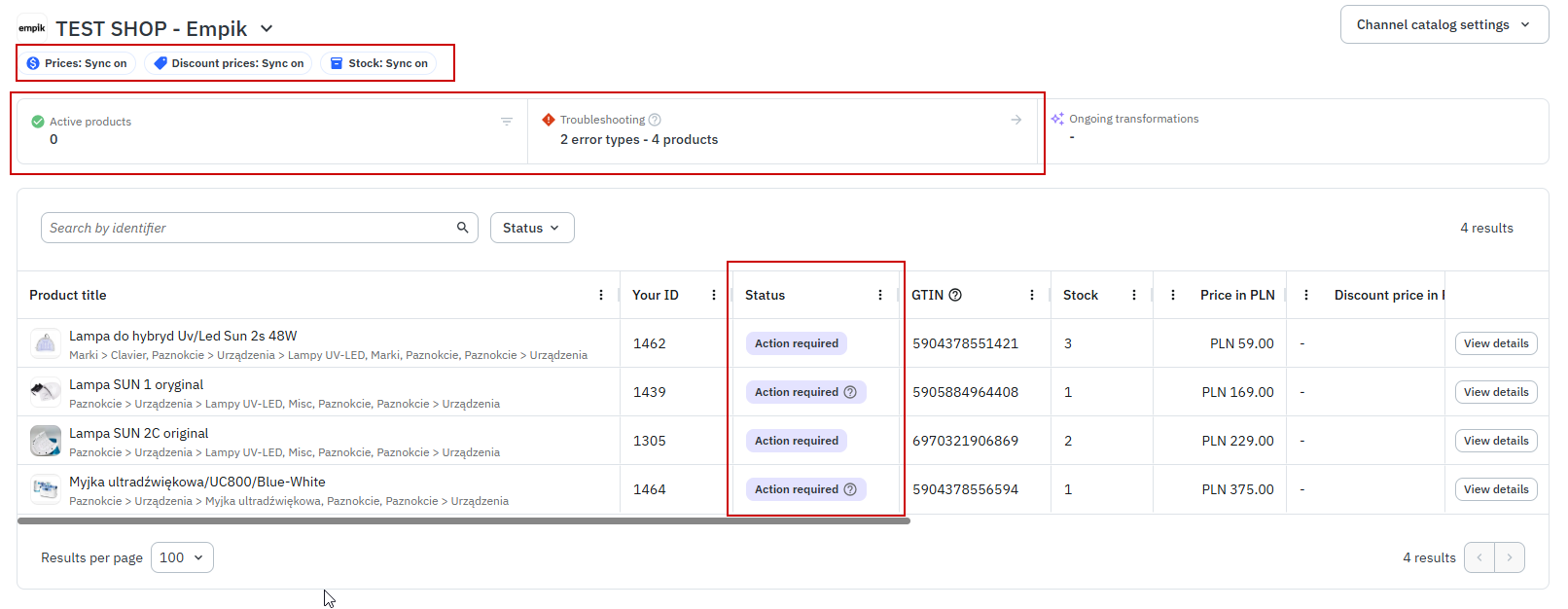This screenshot has width=1568, height=609.
Task: Expand the Status filter dropdown
Action: [531, 228]
